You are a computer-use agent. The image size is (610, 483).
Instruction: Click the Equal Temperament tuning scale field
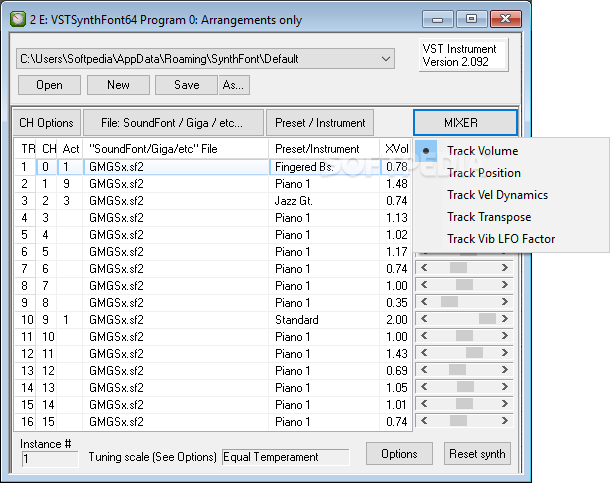[286, 457]
